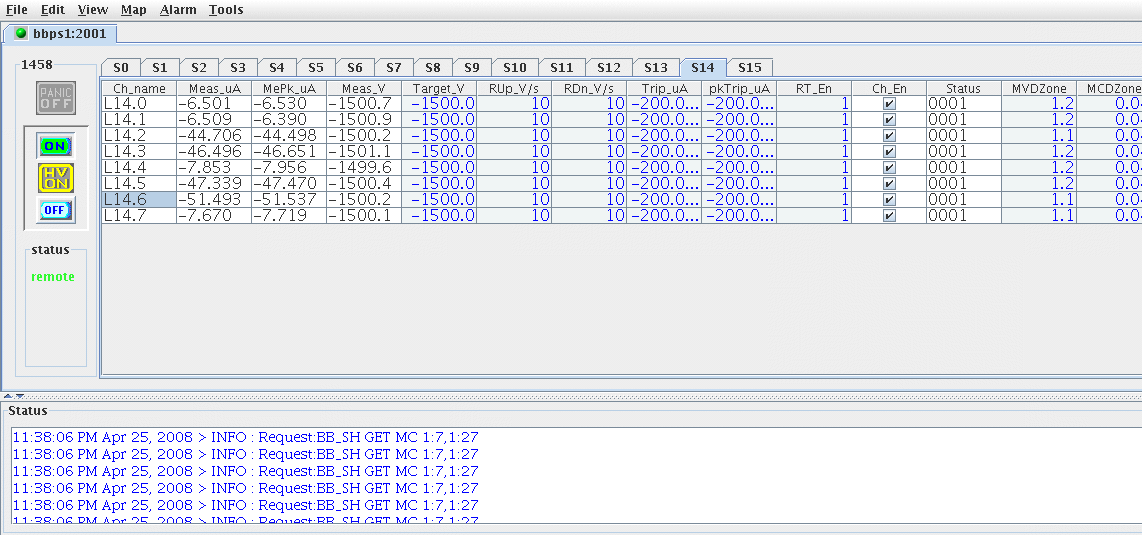Screen dimensions: 1142x536
Task: Open the Alarm menu
Action: click(178, 9)
